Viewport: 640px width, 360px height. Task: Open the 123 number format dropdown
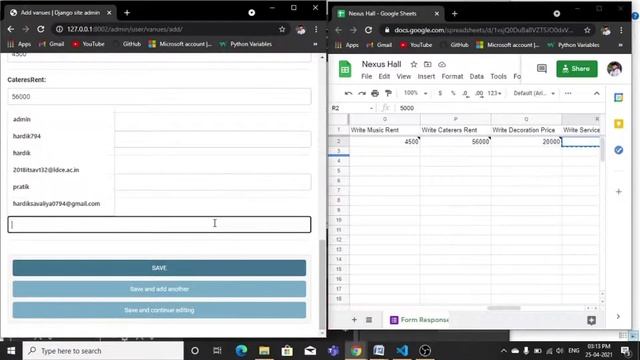pos(494,93)
